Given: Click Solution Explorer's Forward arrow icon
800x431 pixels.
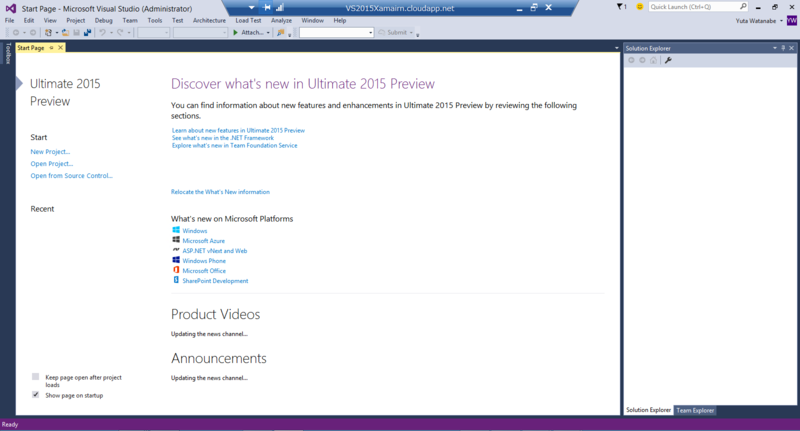Looking at the screenshot, I should [x=642, y=60].
